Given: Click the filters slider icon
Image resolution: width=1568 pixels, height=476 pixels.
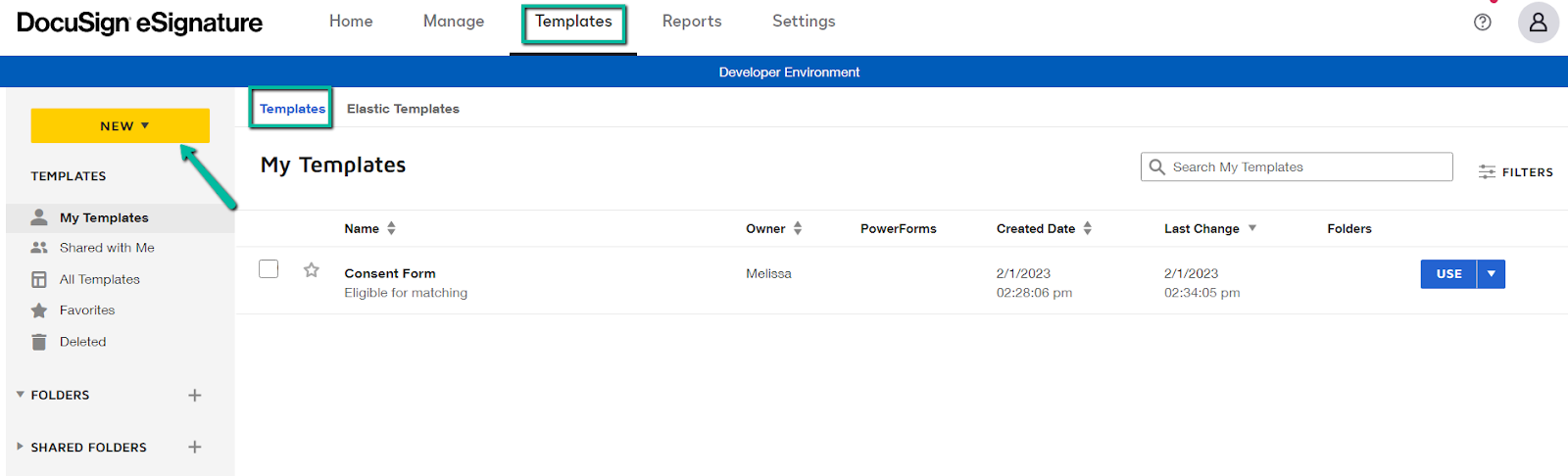Looking at the screenshot, I should pyautogui.click(x=1487, y=172).
